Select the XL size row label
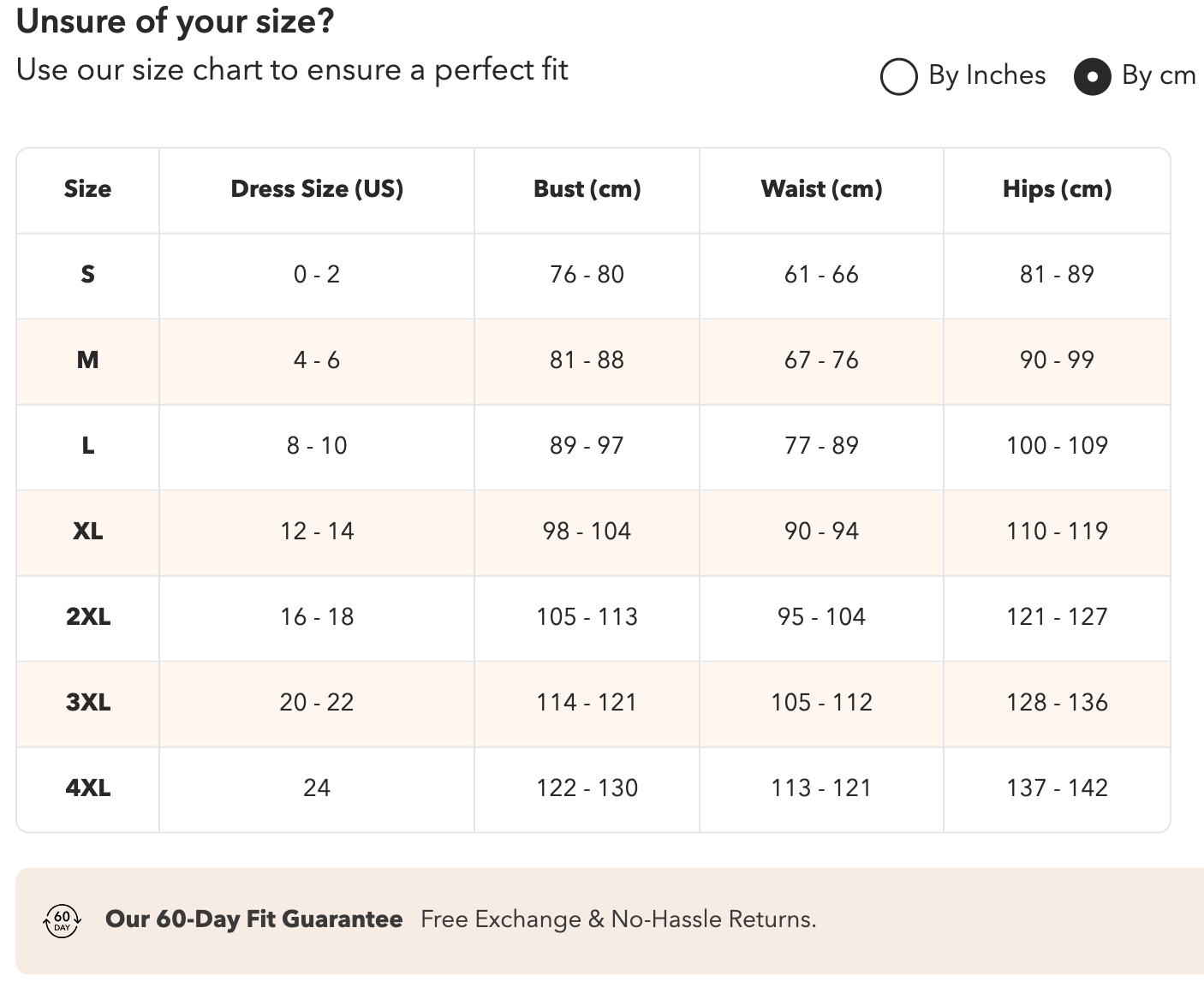The height and width of the screenshot is (1005, 1204). pyautogui.click(x=87, y=532)
